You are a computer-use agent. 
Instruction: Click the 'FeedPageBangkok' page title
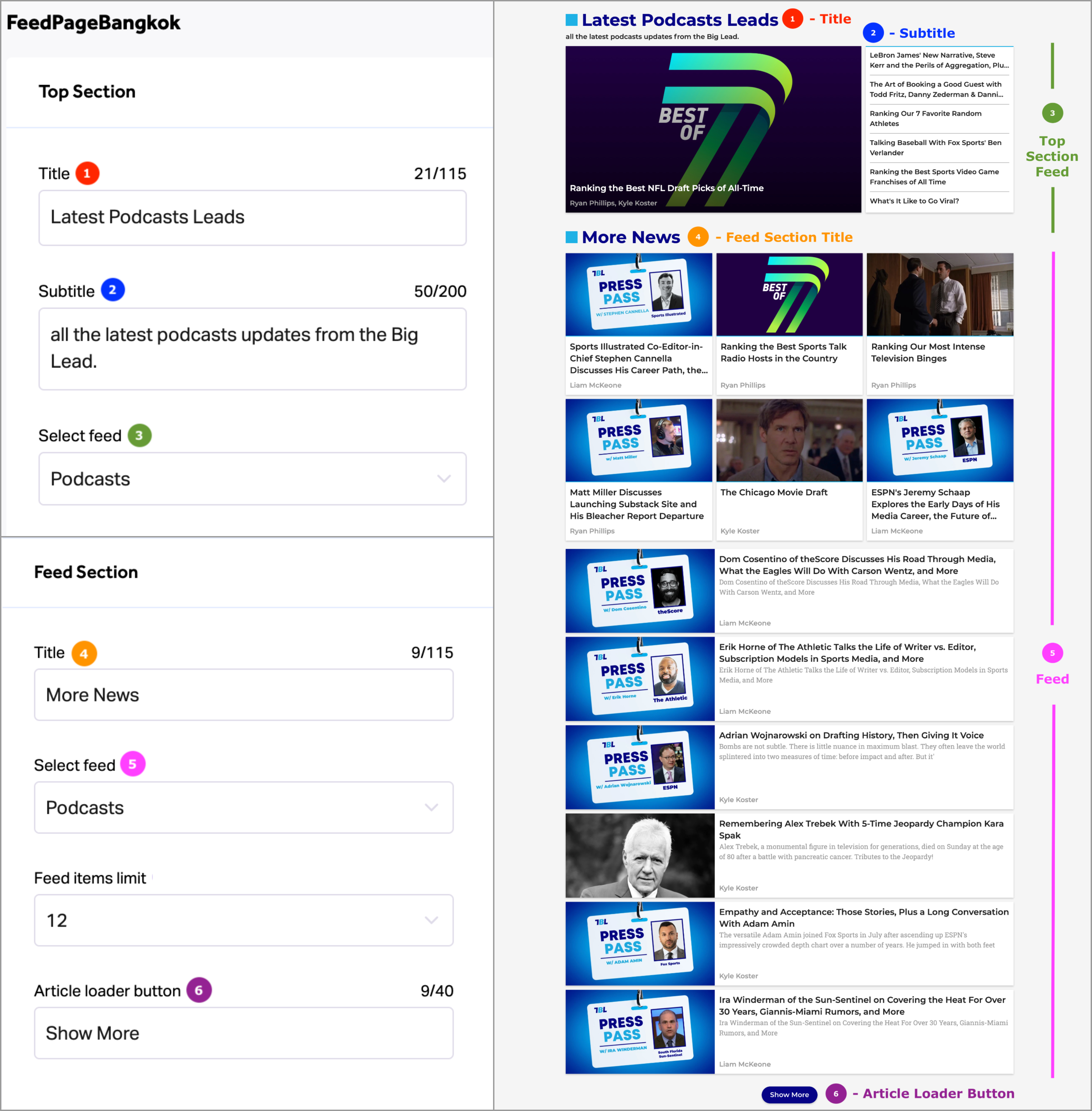pyautogui.click(x=94, y=23)
